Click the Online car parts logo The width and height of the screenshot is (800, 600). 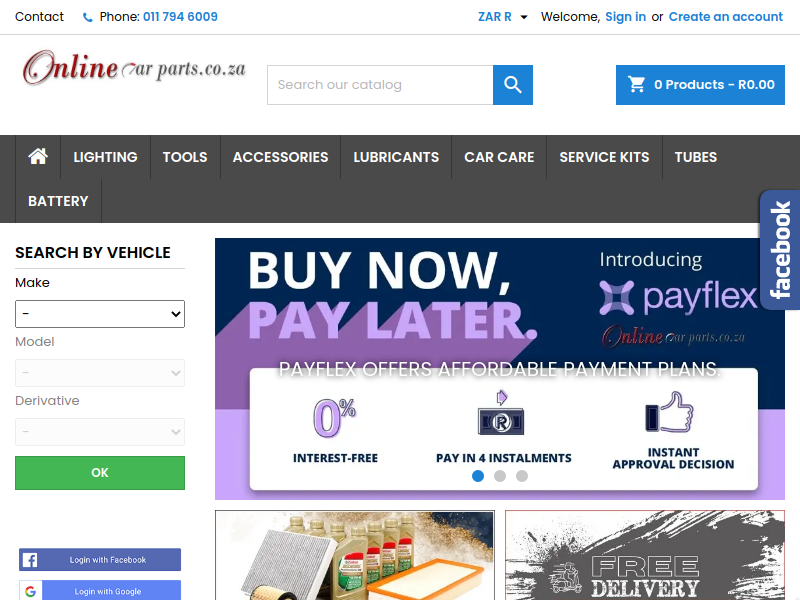pyautogui.click(x=134, y=68)
